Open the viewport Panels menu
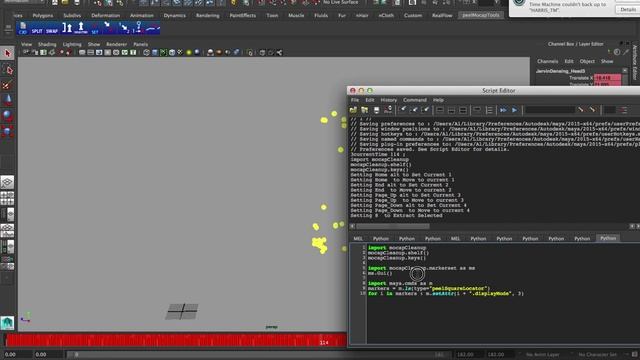 point(140,44)
